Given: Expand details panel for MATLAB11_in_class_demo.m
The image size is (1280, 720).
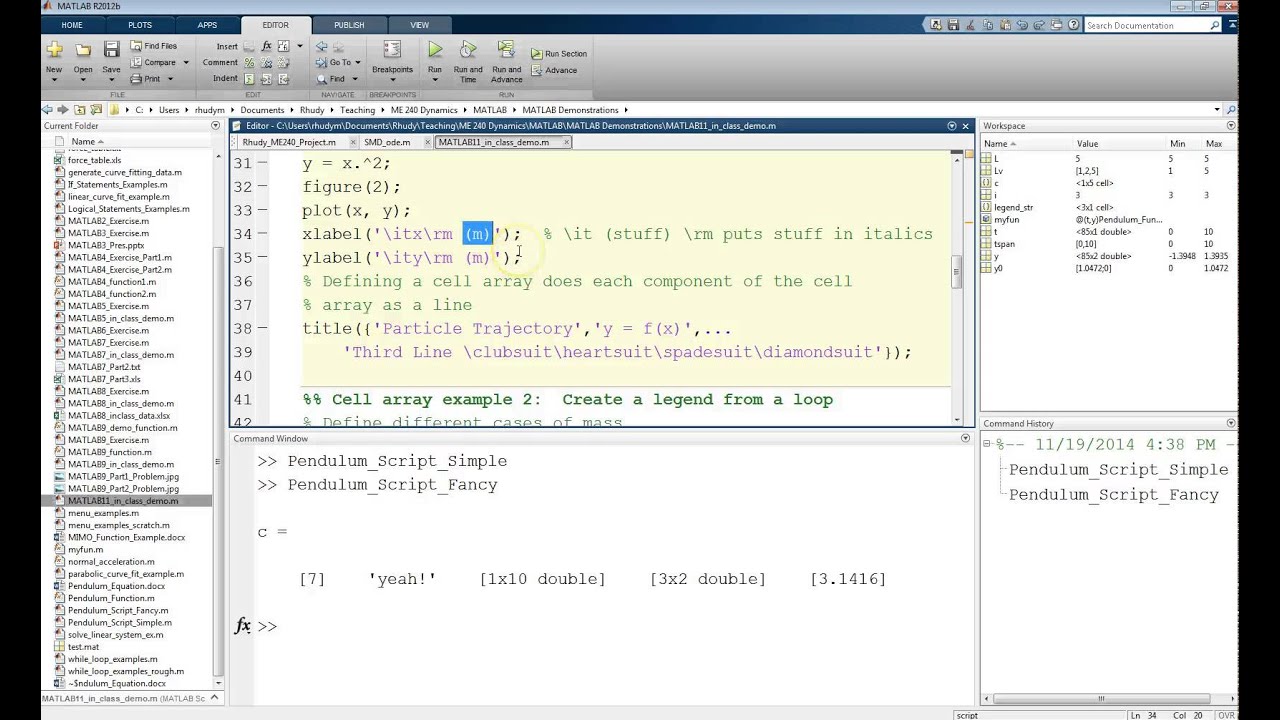Looking at the screenshot, I should (x=216, y=698).
